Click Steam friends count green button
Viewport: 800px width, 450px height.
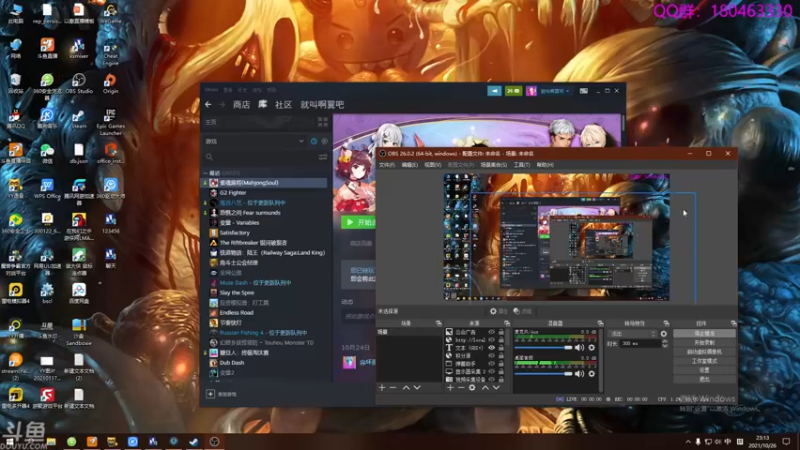[513, 91]
